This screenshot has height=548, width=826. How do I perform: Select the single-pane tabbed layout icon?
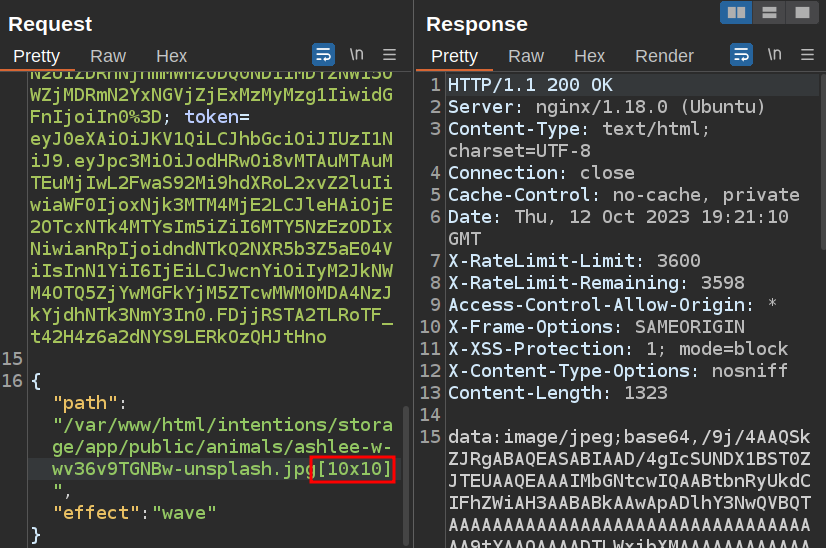(800, 12)
